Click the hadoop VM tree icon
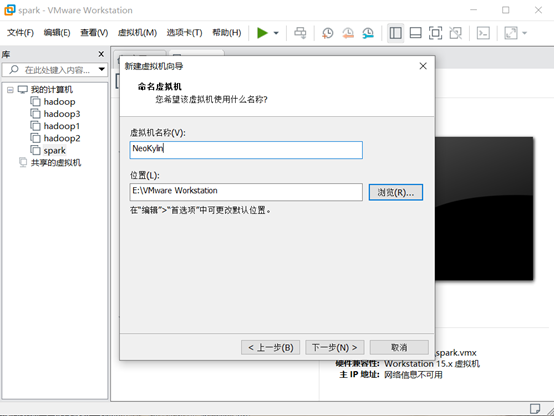 (35, 102)
